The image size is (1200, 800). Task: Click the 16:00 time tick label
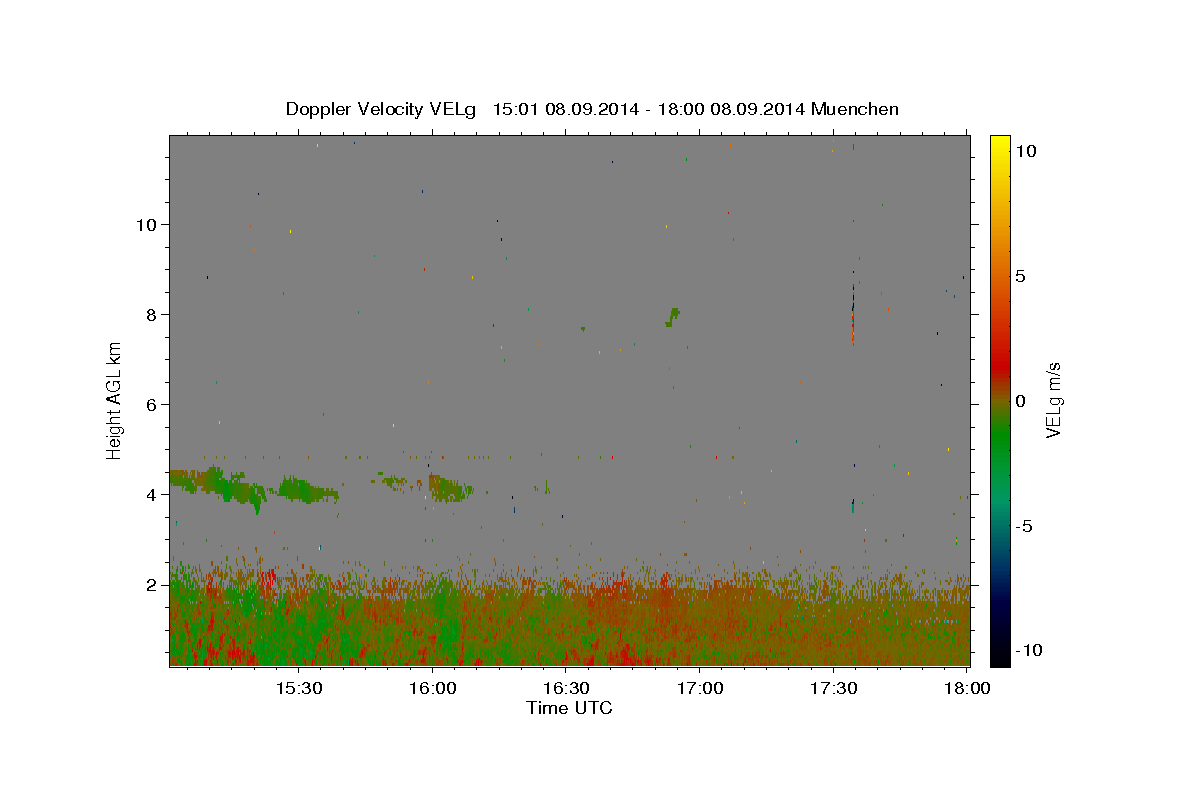point(432,689)
